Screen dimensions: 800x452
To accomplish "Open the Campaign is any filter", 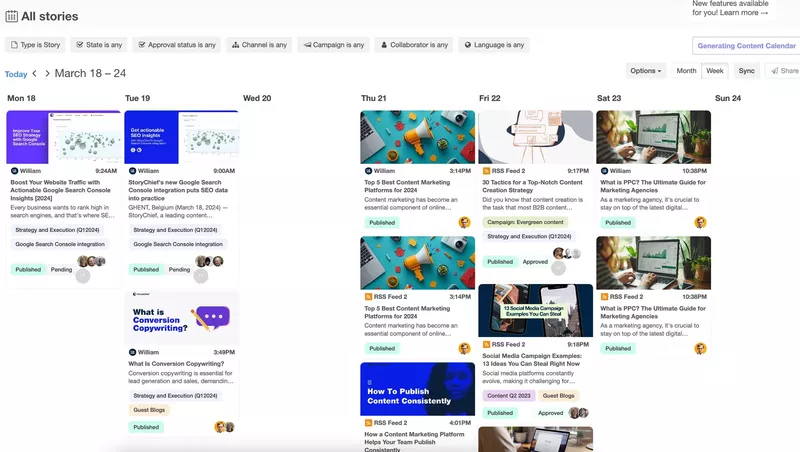I will 333,45.
